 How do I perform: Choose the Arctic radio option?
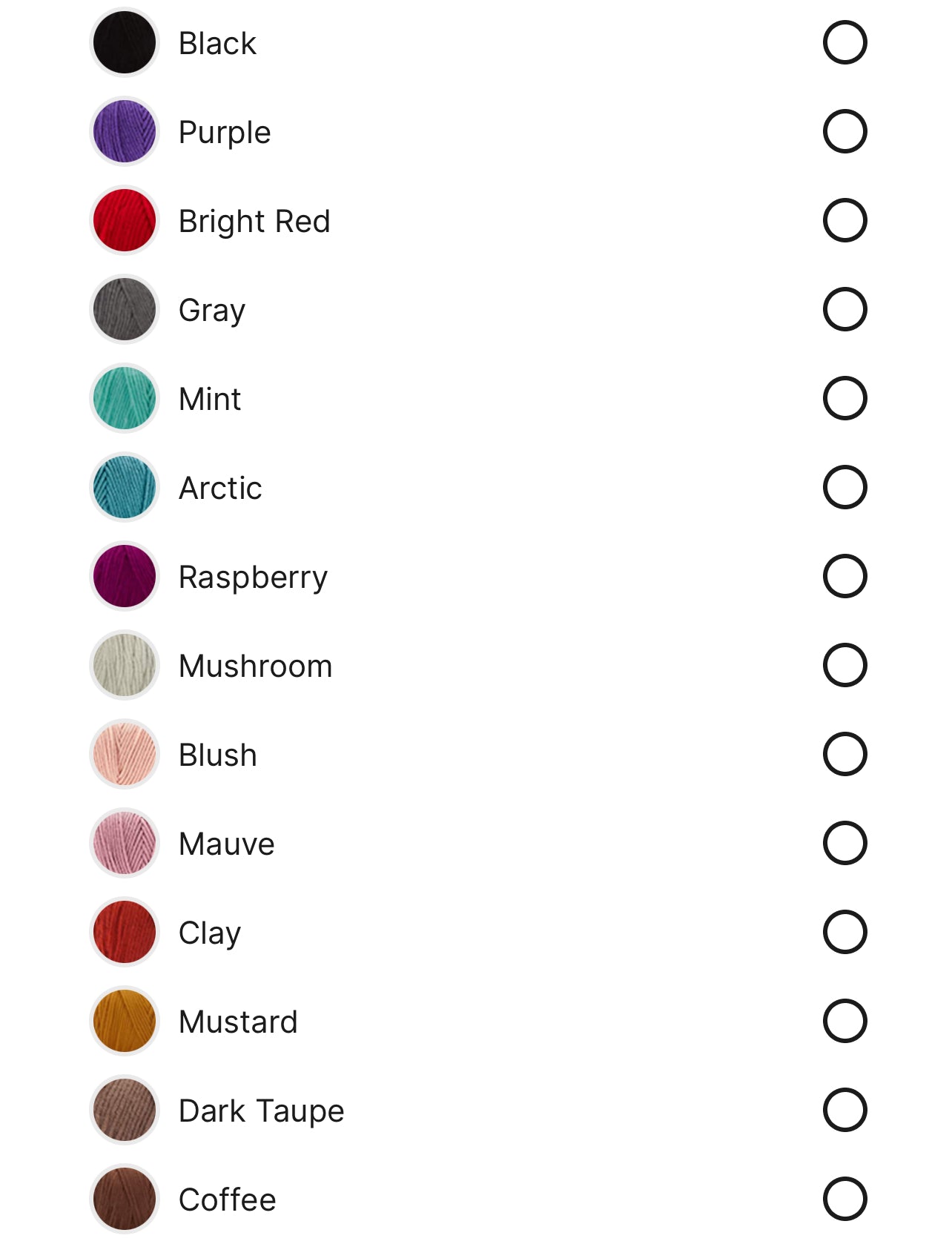click(844, 487)
